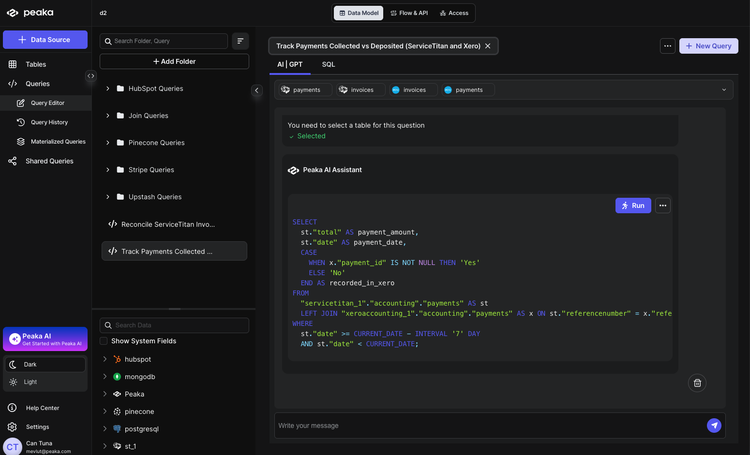Click the send message arrow icon

[714, 425]
